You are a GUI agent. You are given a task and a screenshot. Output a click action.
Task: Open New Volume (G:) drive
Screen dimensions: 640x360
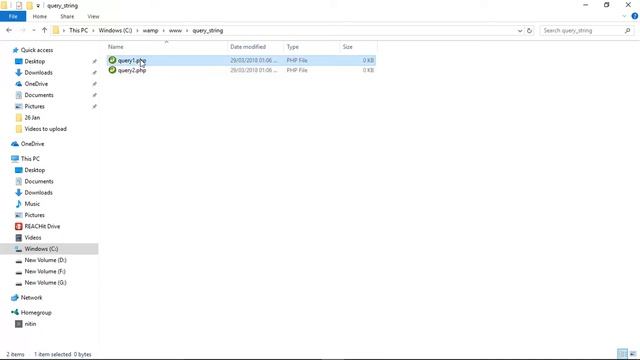[x=45, y=282]
